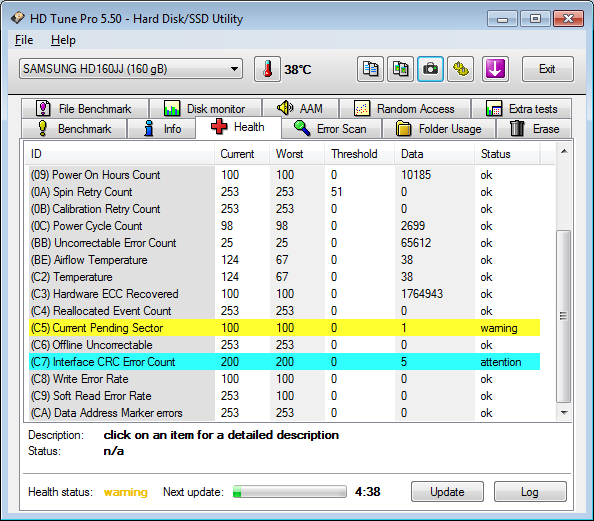Select the (C6) Offline Uncorrectable row
This screenshot has width=594, height=521.
[x=284, y=345]
